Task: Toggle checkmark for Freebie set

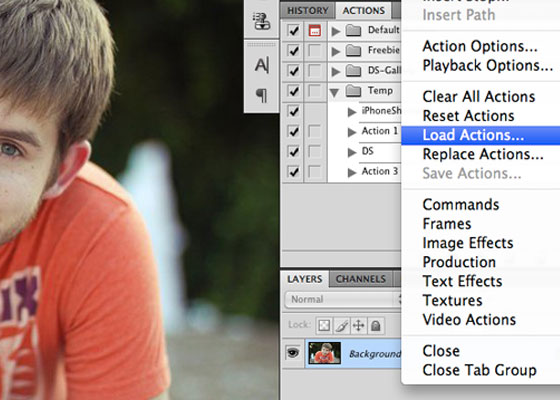Action: (293, 51)
